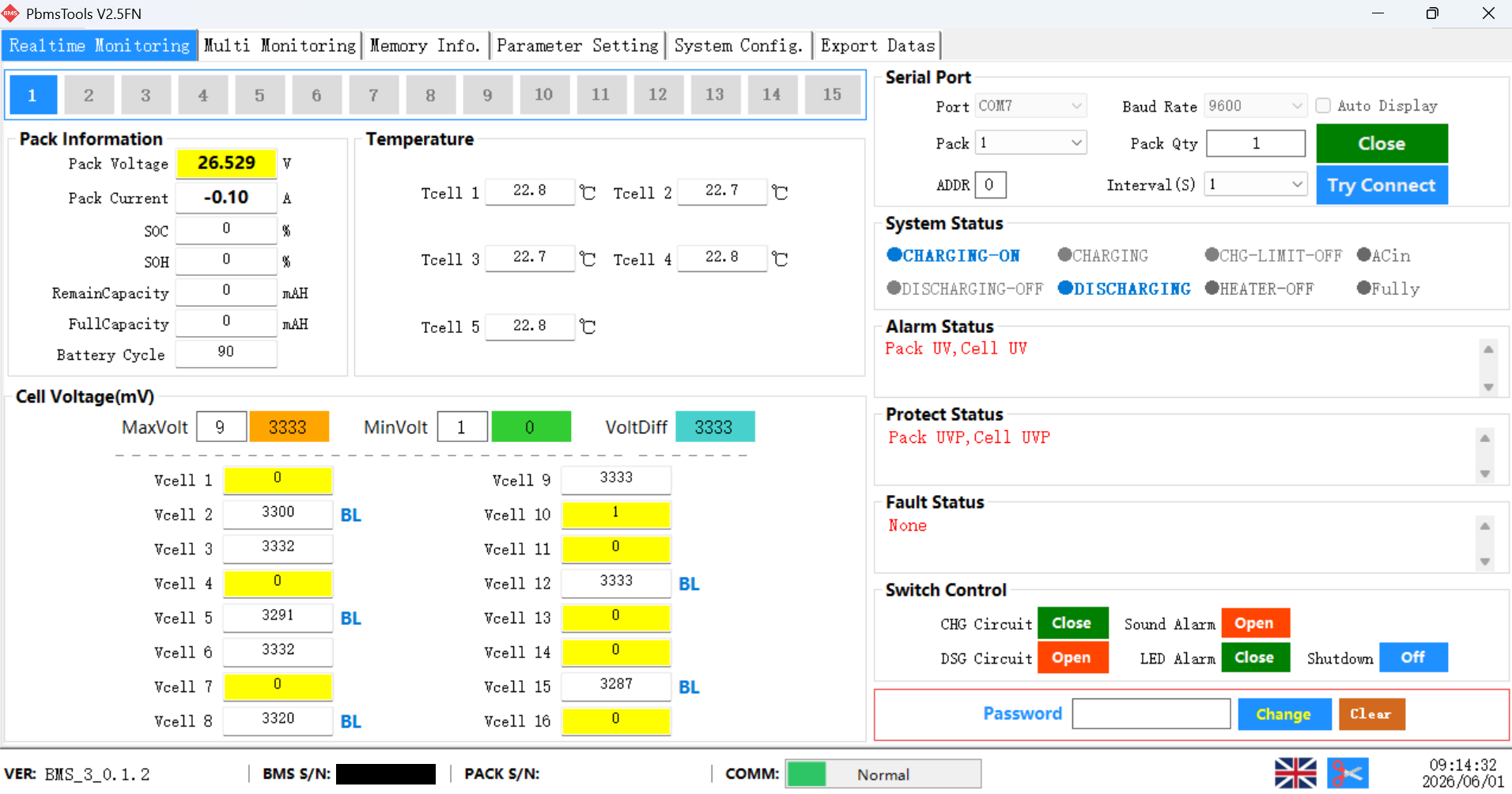Open the Port COM7 dropdown
The image size is (1512, 794).
[x=1031, y=105]
